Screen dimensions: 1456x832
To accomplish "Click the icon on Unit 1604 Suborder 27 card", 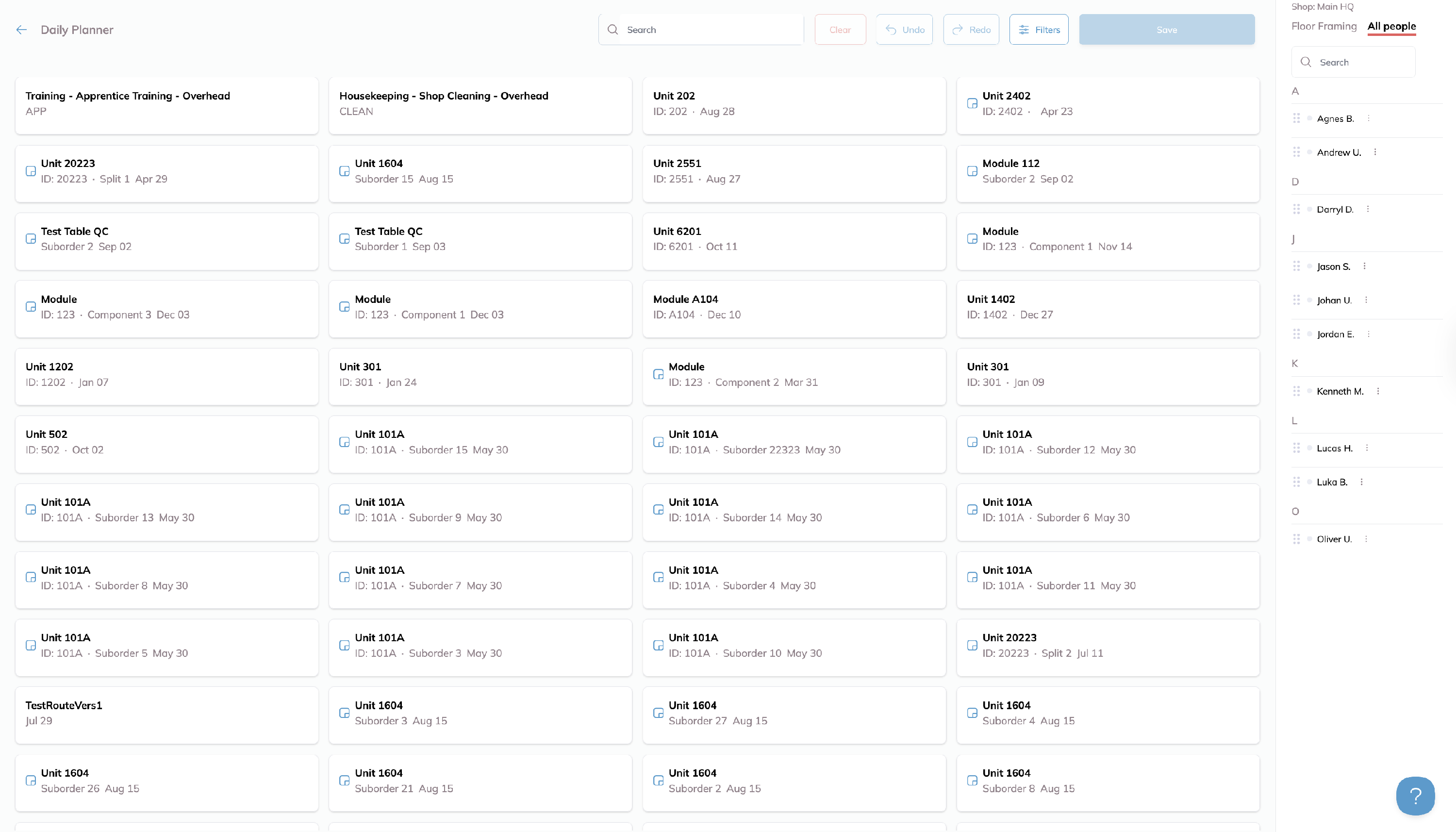I will pyautogui.click(x=658, y=713).
